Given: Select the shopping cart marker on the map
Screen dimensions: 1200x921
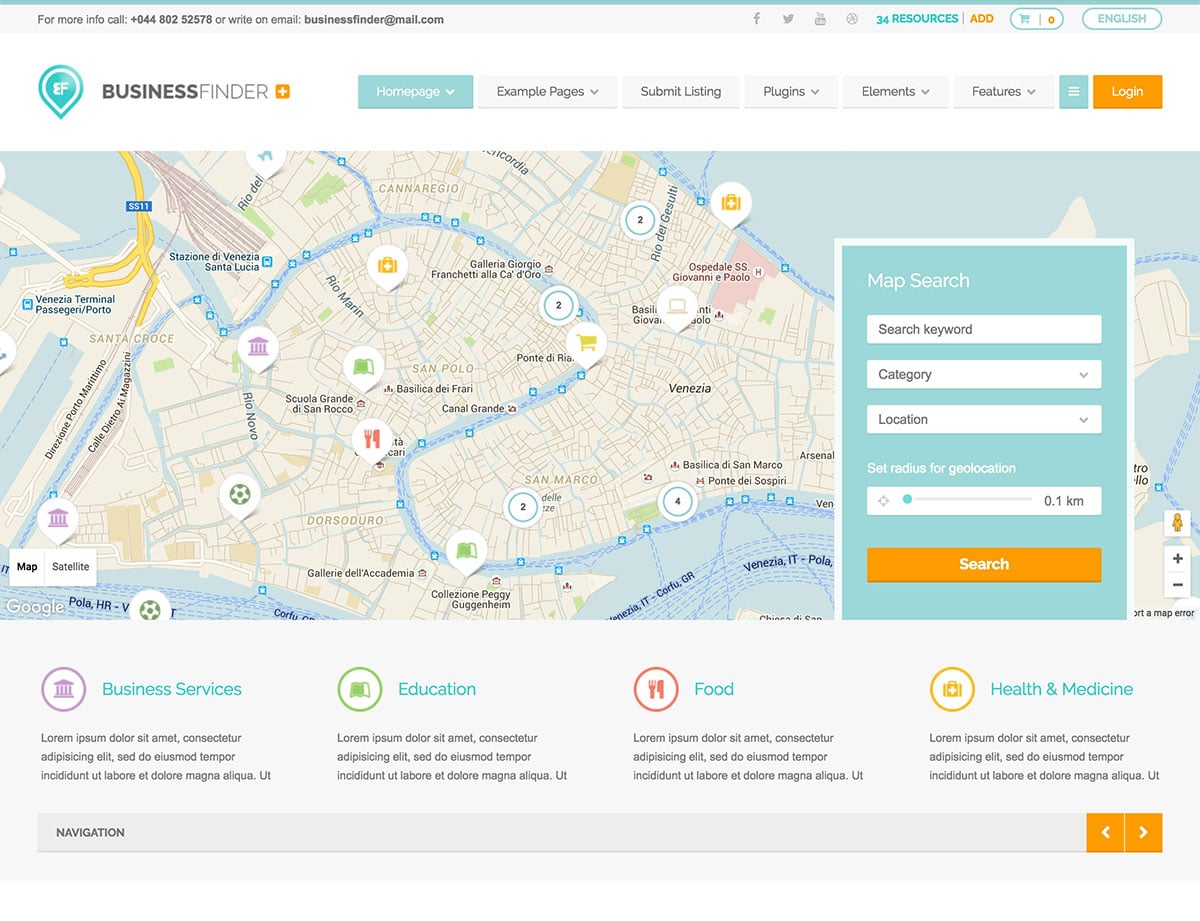Looking at the screenshot, I should 586,343.
